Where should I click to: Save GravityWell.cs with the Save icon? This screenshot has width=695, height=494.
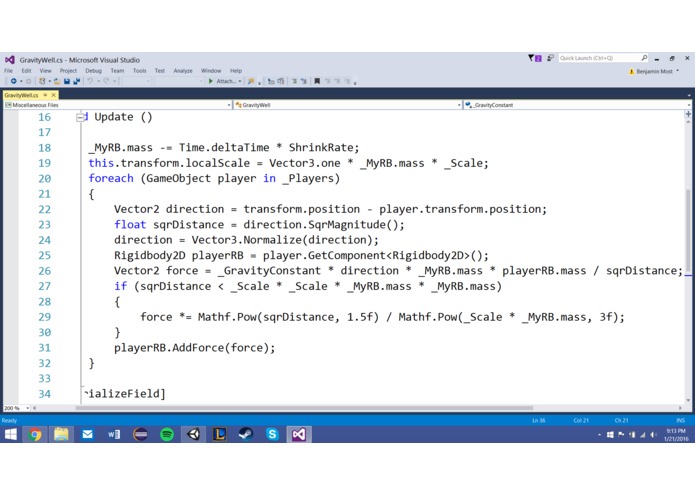click(x=66, y=81)
